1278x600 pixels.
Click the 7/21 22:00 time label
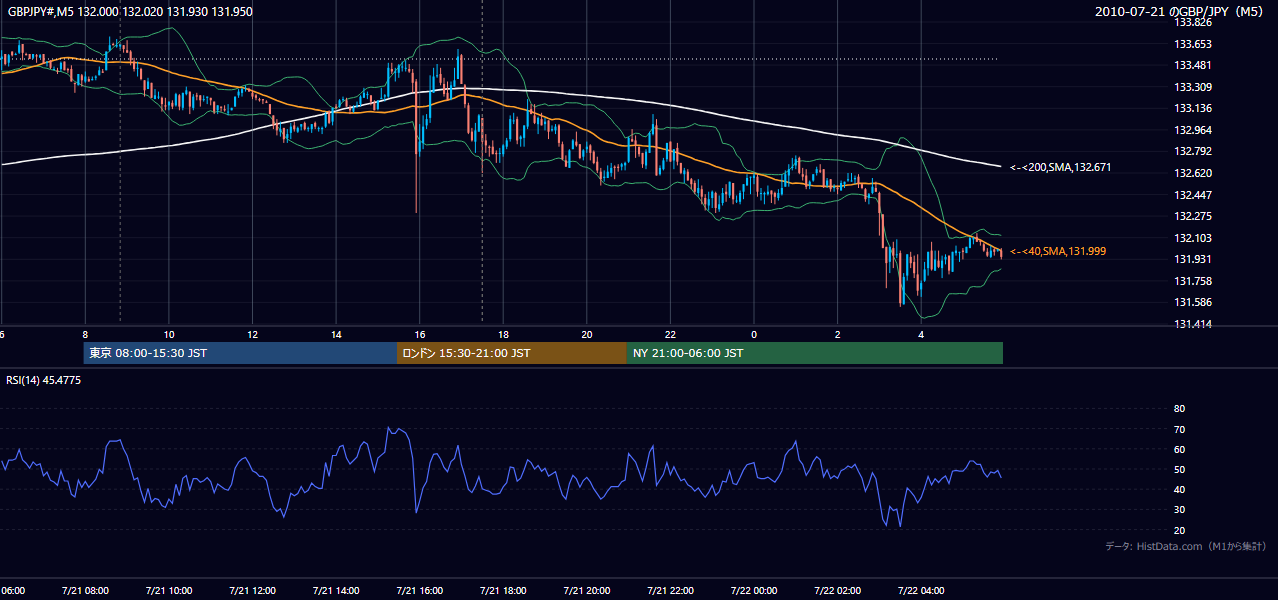coord(670,591)
